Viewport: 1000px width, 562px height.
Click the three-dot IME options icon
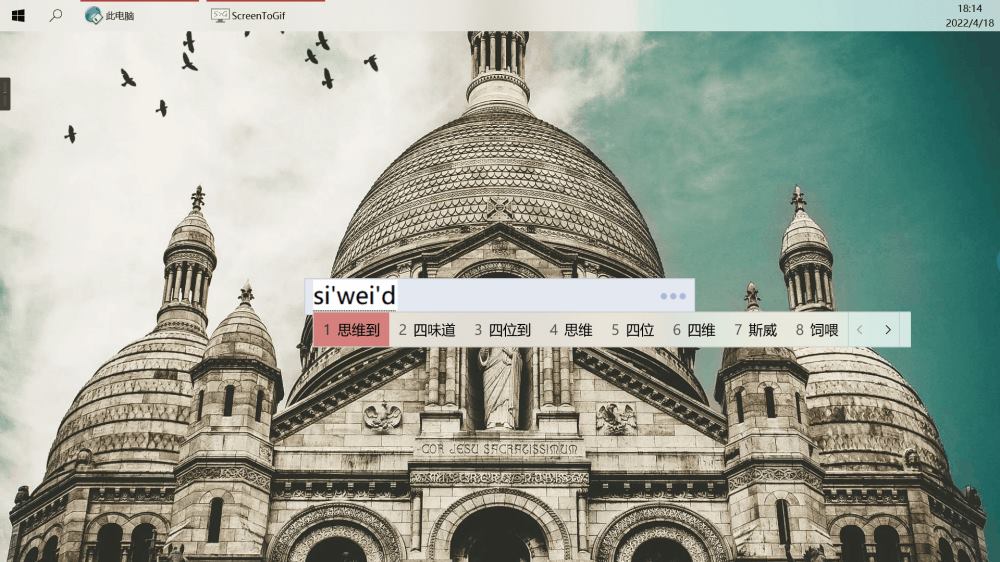click(672, 296)
